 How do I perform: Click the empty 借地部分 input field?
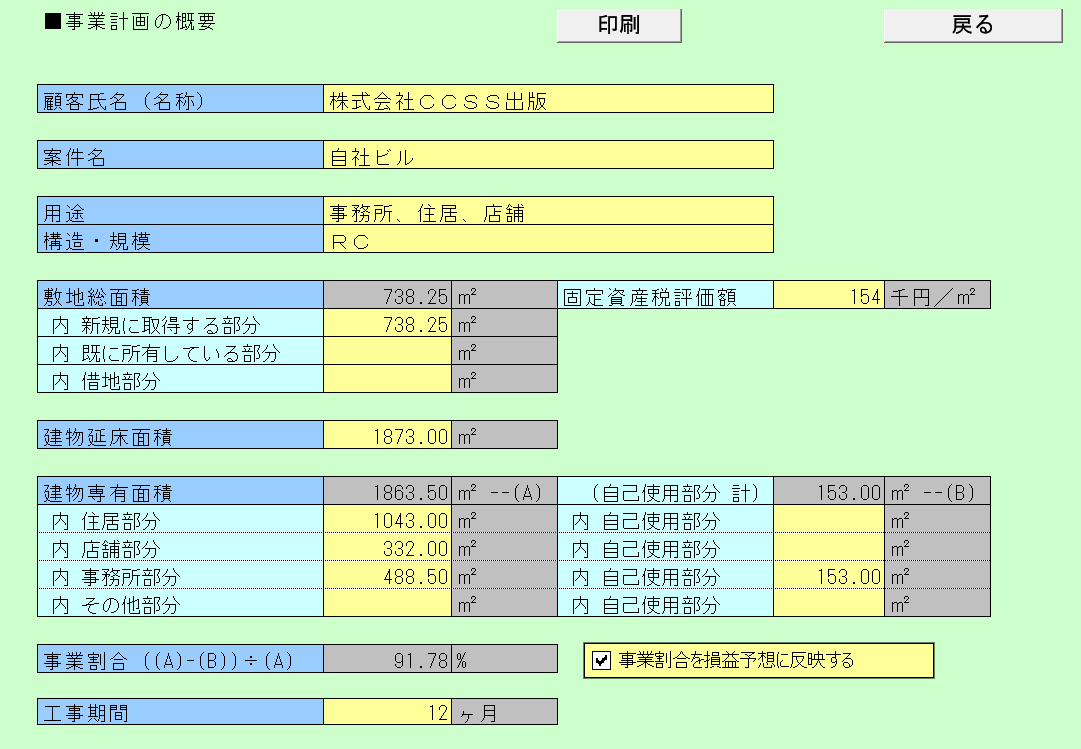[x=387, y=380]
